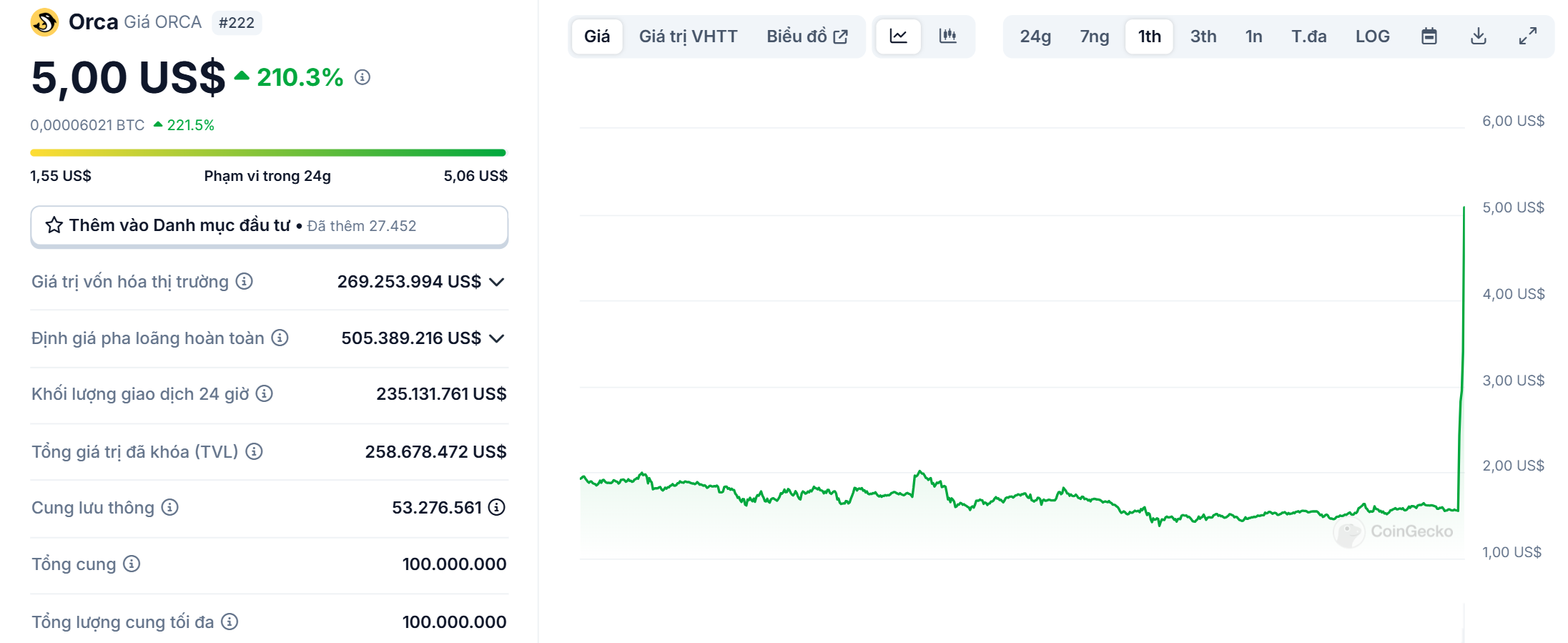Image resolution: width=1568 pixels, height=643 pixels.
Task: Show info icon beside Cung lưu thông label
Action: pyautogui.click(x=169, y=507)
